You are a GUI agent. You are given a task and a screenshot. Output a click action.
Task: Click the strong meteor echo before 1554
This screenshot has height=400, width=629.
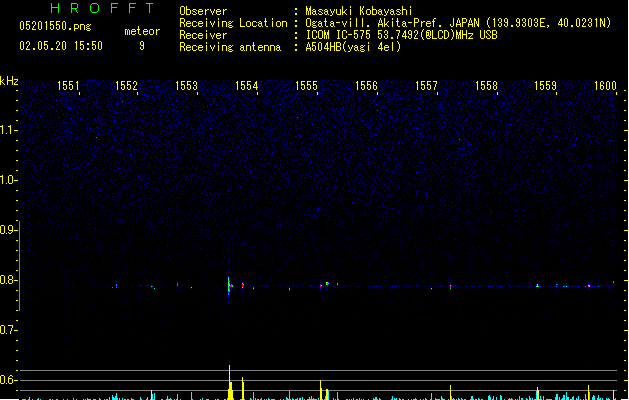(229, 286)
